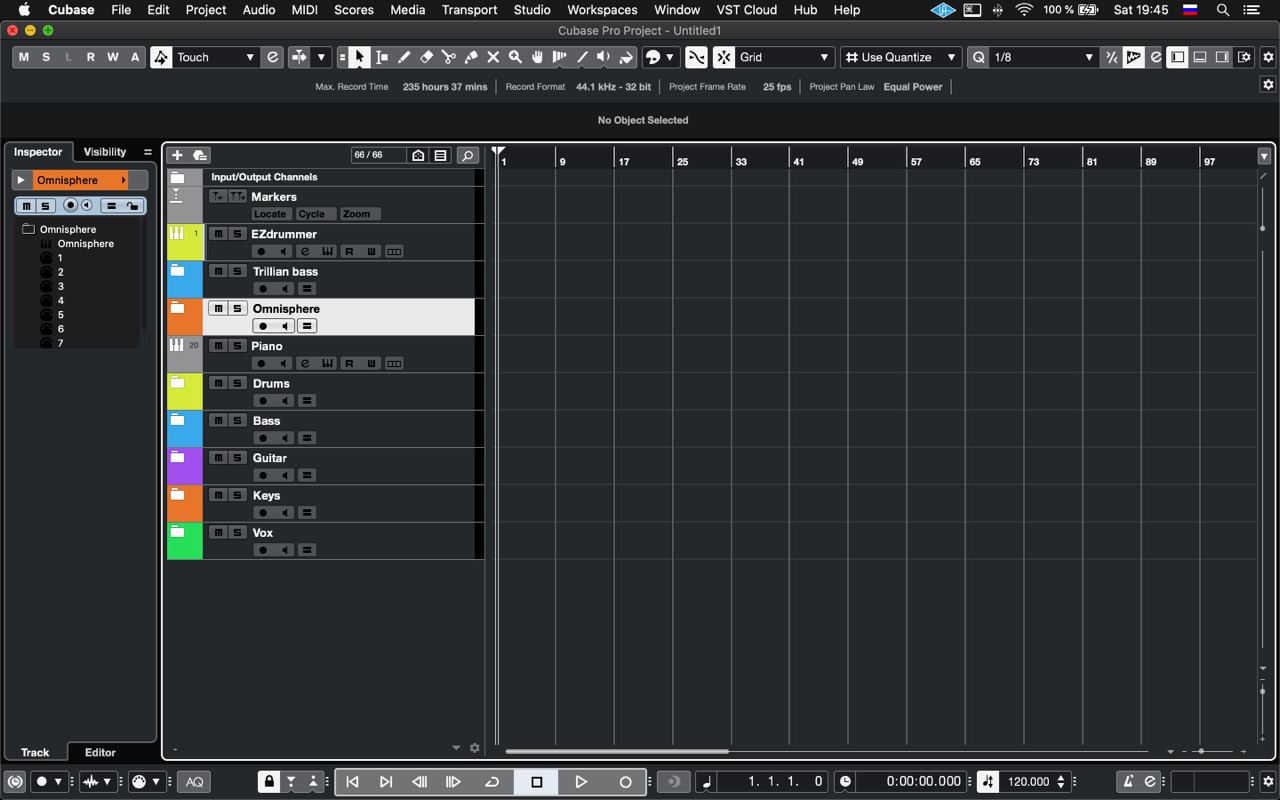Click the global Mute M state button
This screenshot has height=800, width=1280.
(24, 57)
